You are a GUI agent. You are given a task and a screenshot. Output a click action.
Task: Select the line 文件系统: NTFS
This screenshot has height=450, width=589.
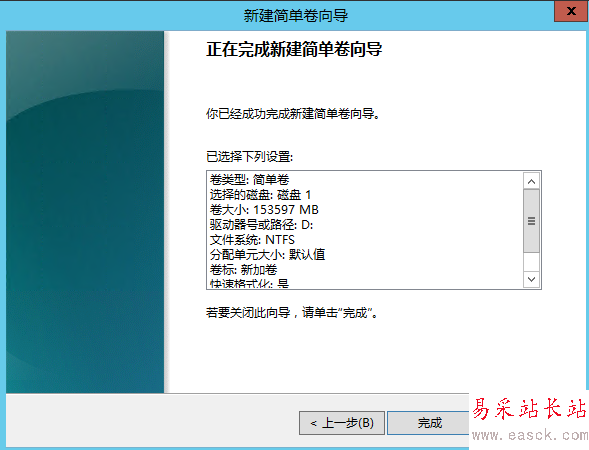coord(252,240)
